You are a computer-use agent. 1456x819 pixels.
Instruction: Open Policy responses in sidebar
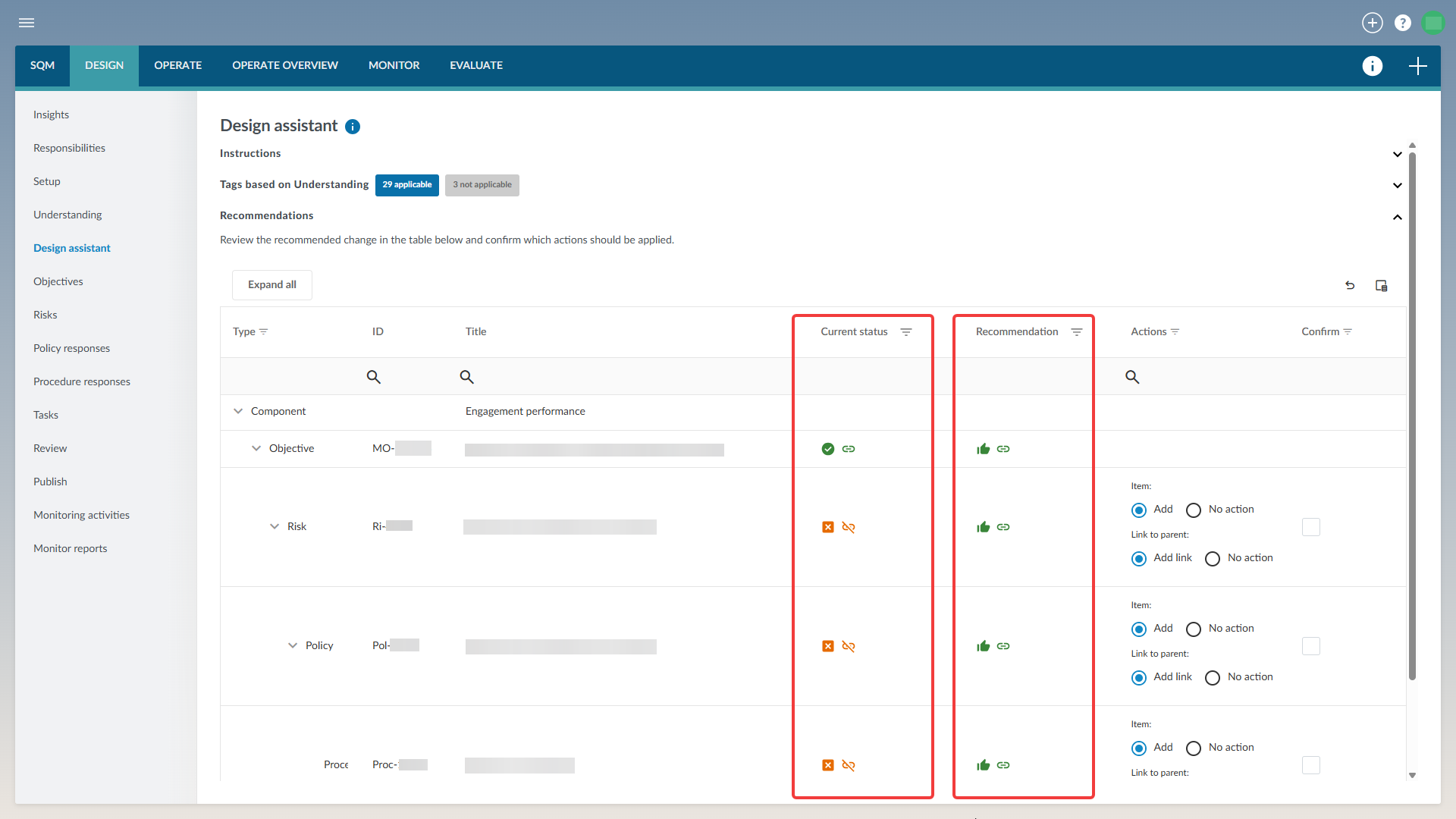coord(71,348)
